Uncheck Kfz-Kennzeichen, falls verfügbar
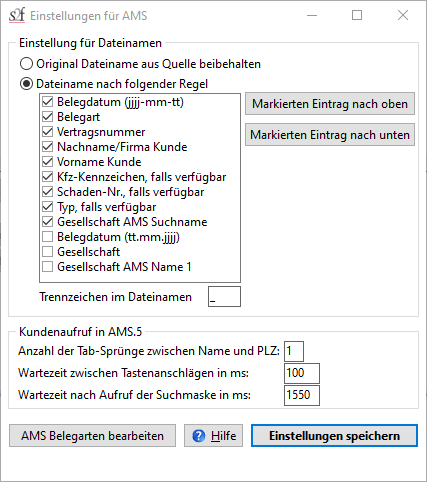 coord(47,177)
